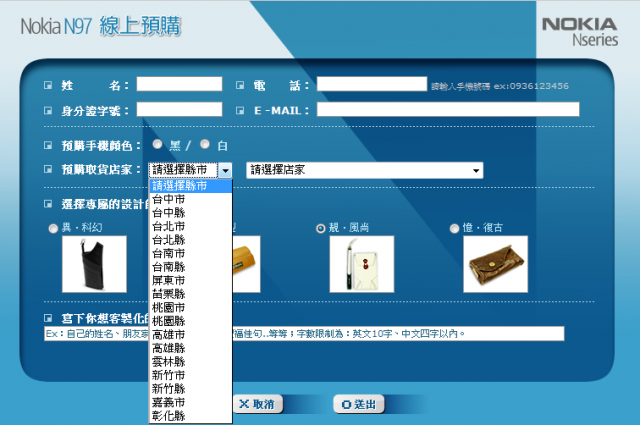Click the 取消 cancel button

click(x=258, y=404)
